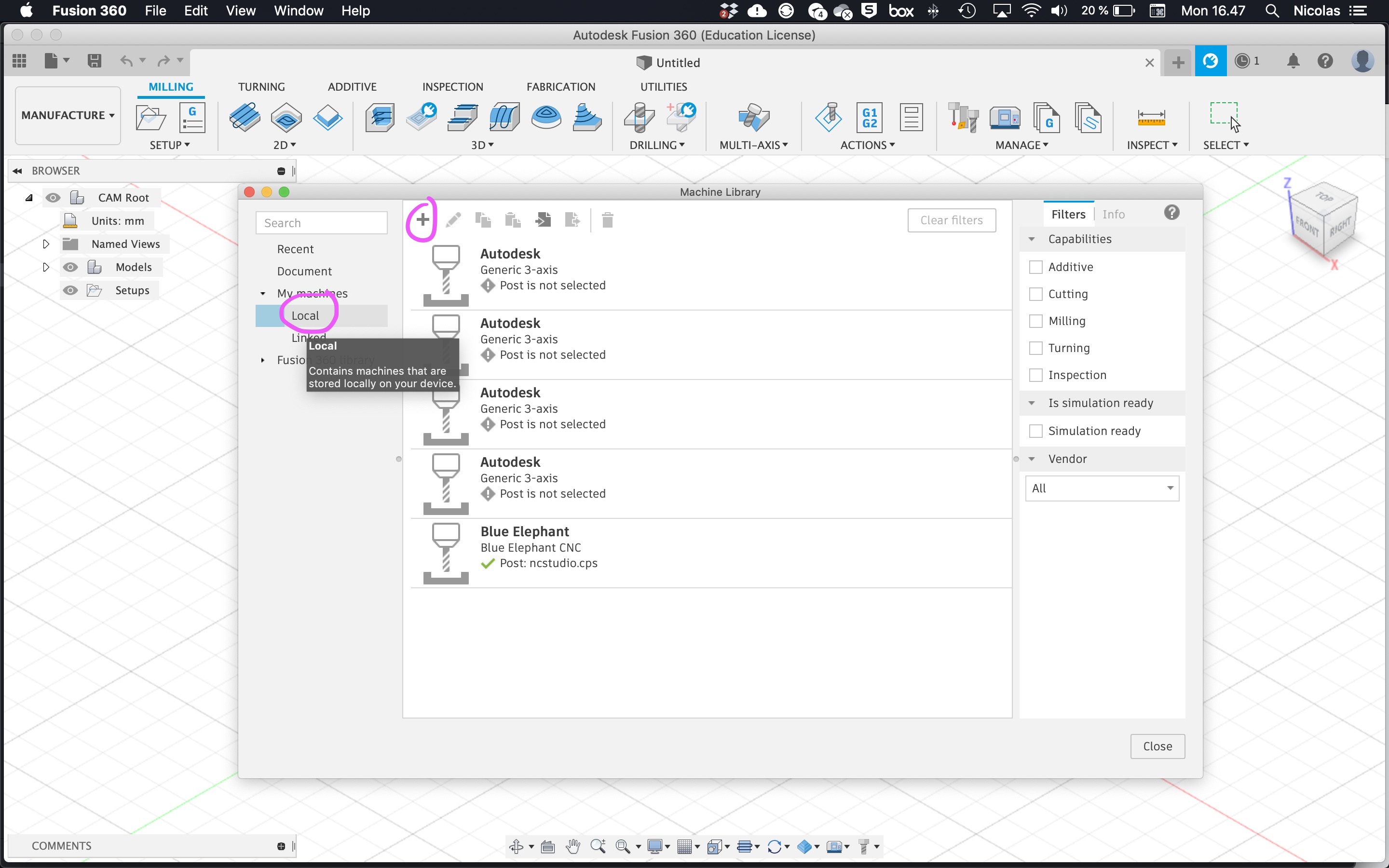
Task: Toggle visibility eye of CAM Root
Action: click(52, 198)
